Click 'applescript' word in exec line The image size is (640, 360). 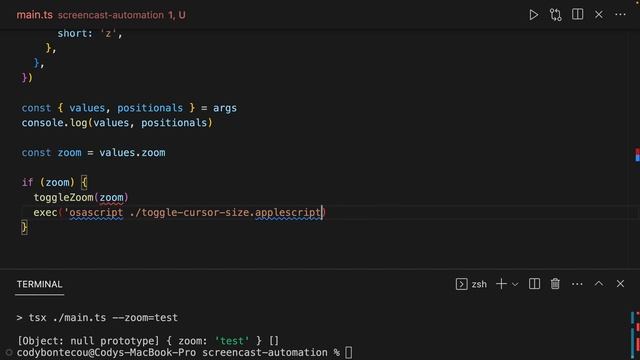click(x=288, y=213)
